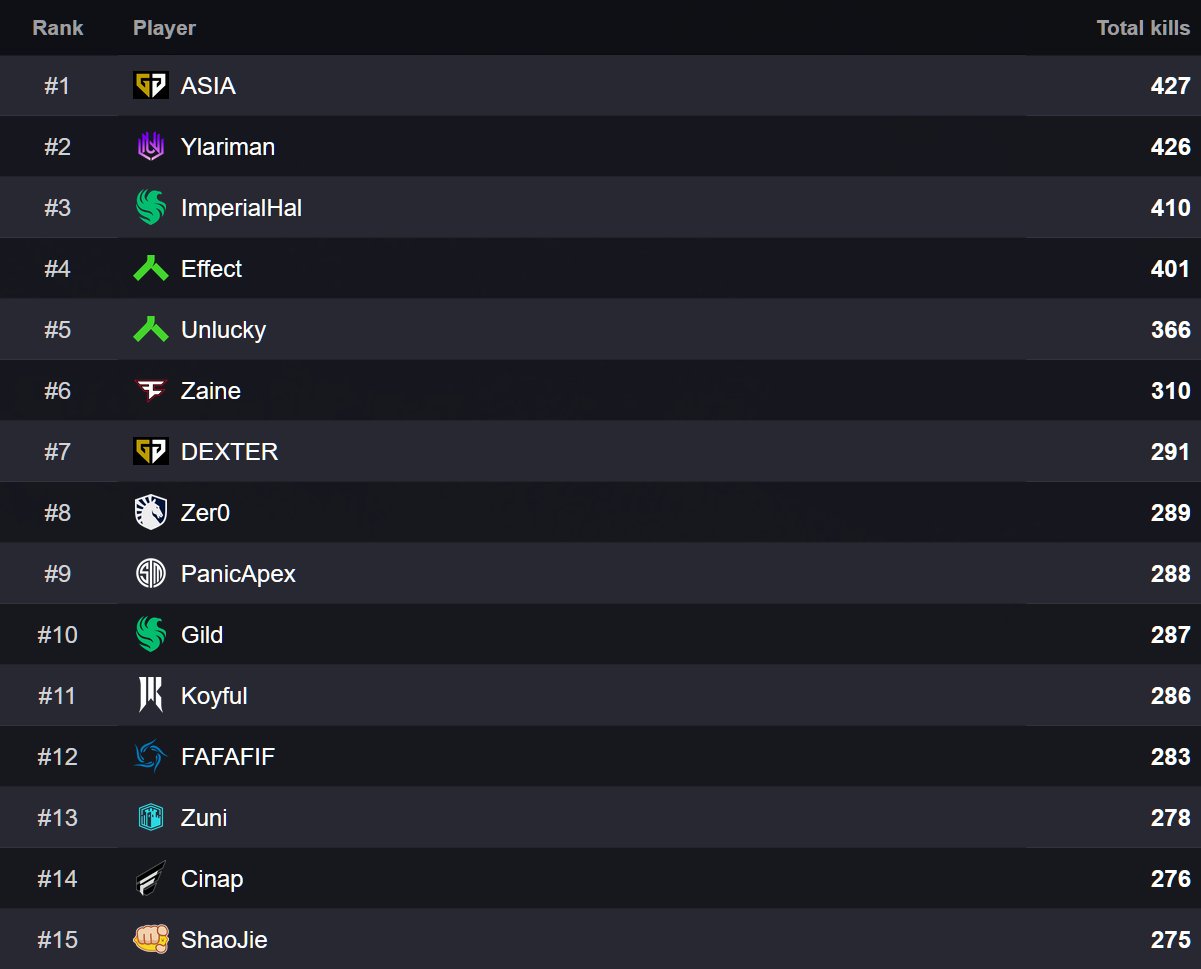Click the FaZe logo beside Zaine

(x=151, y=391)
